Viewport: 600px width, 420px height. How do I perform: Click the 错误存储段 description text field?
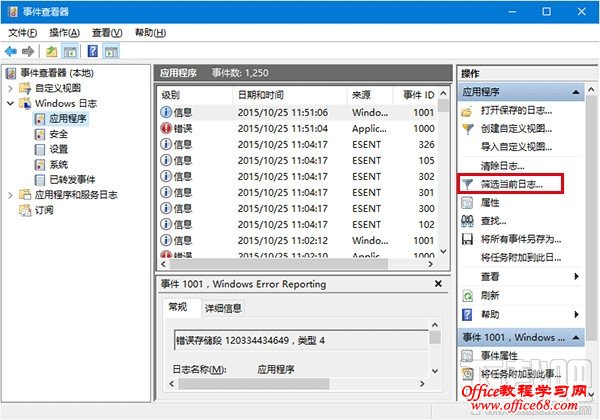pos(301,340)
